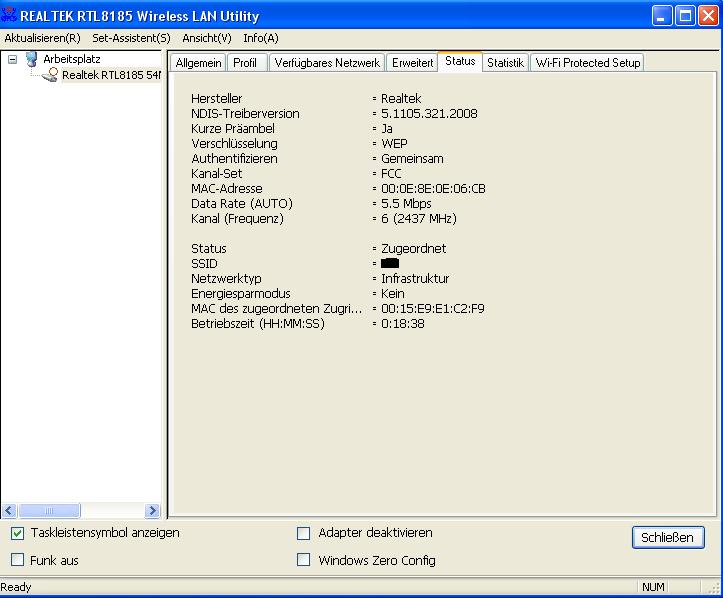Open the Set-Assistent(S) menu
The image size is (723, 598).
click(131, 38)
